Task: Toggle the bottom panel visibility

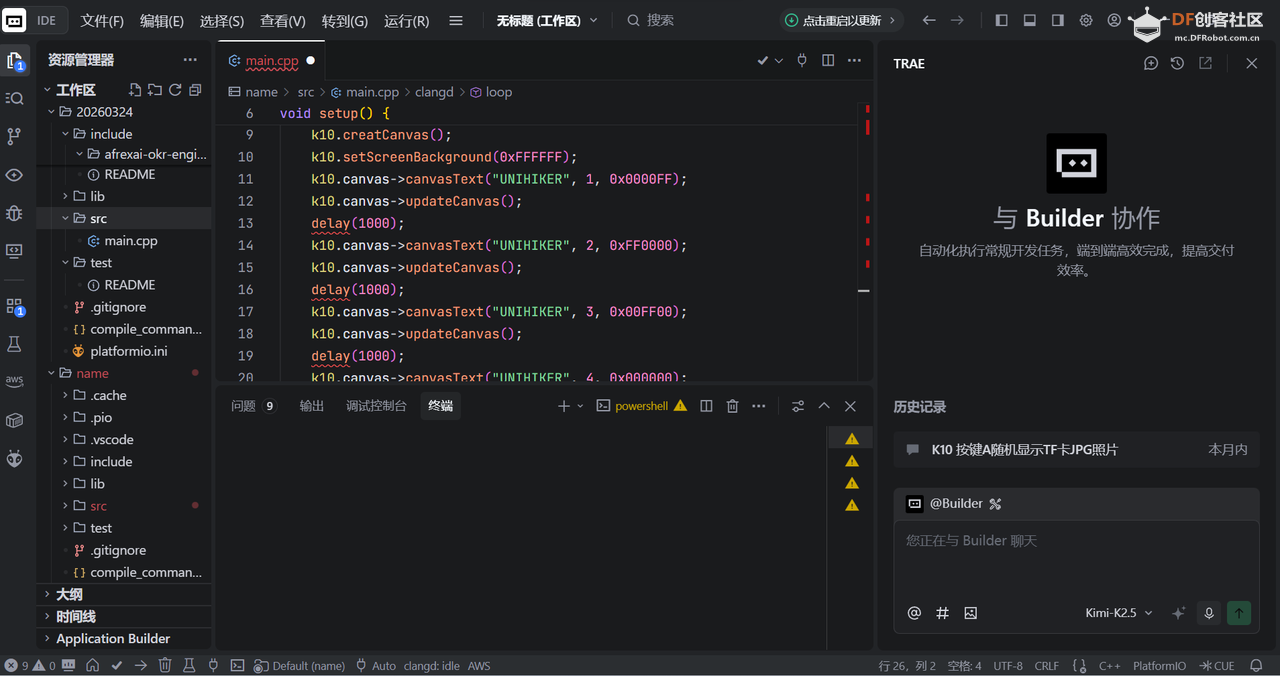Action: (x=1029, y=19)
